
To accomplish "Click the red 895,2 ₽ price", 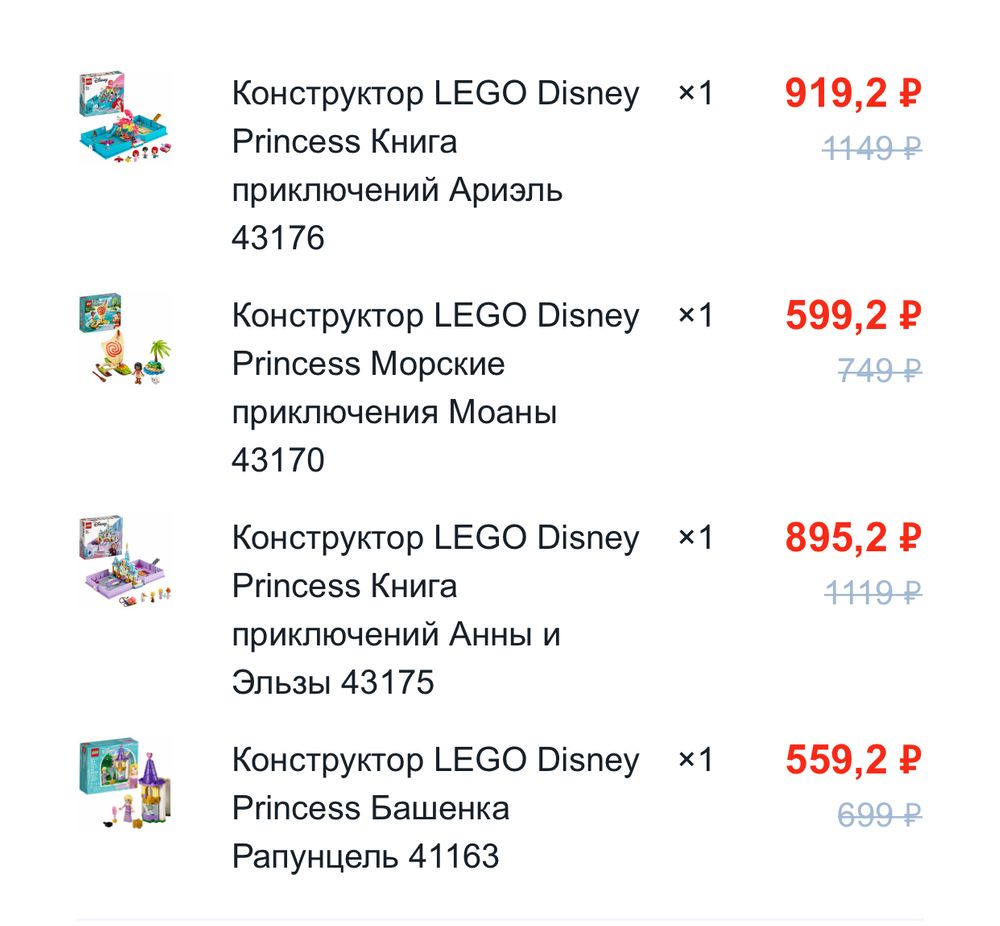I will (x=852, y=538).
